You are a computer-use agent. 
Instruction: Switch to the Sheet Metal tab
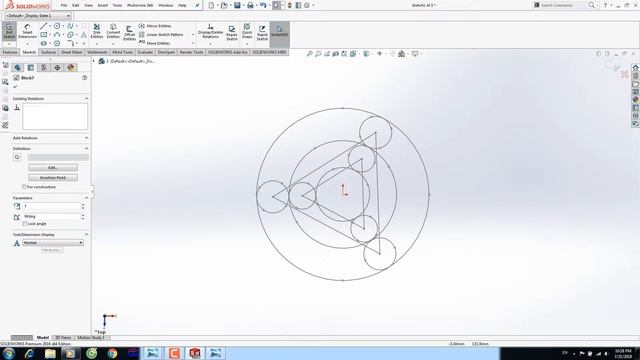pyautogui.click(x=71, y=52)
